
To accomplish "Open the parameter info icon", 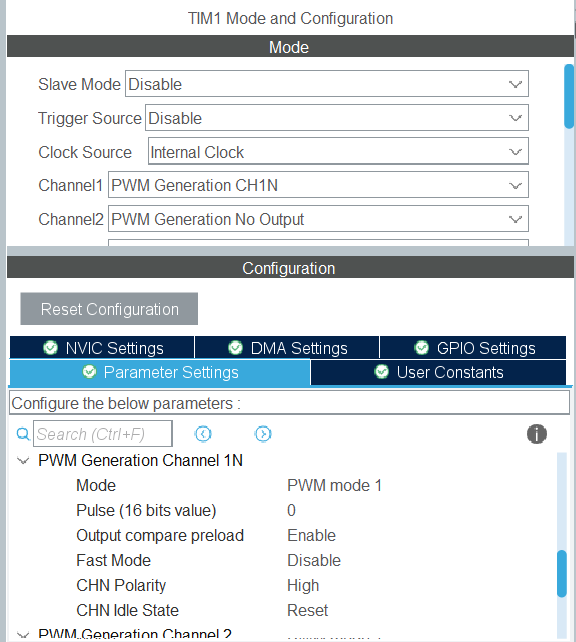I will click(x=537, y=434).
